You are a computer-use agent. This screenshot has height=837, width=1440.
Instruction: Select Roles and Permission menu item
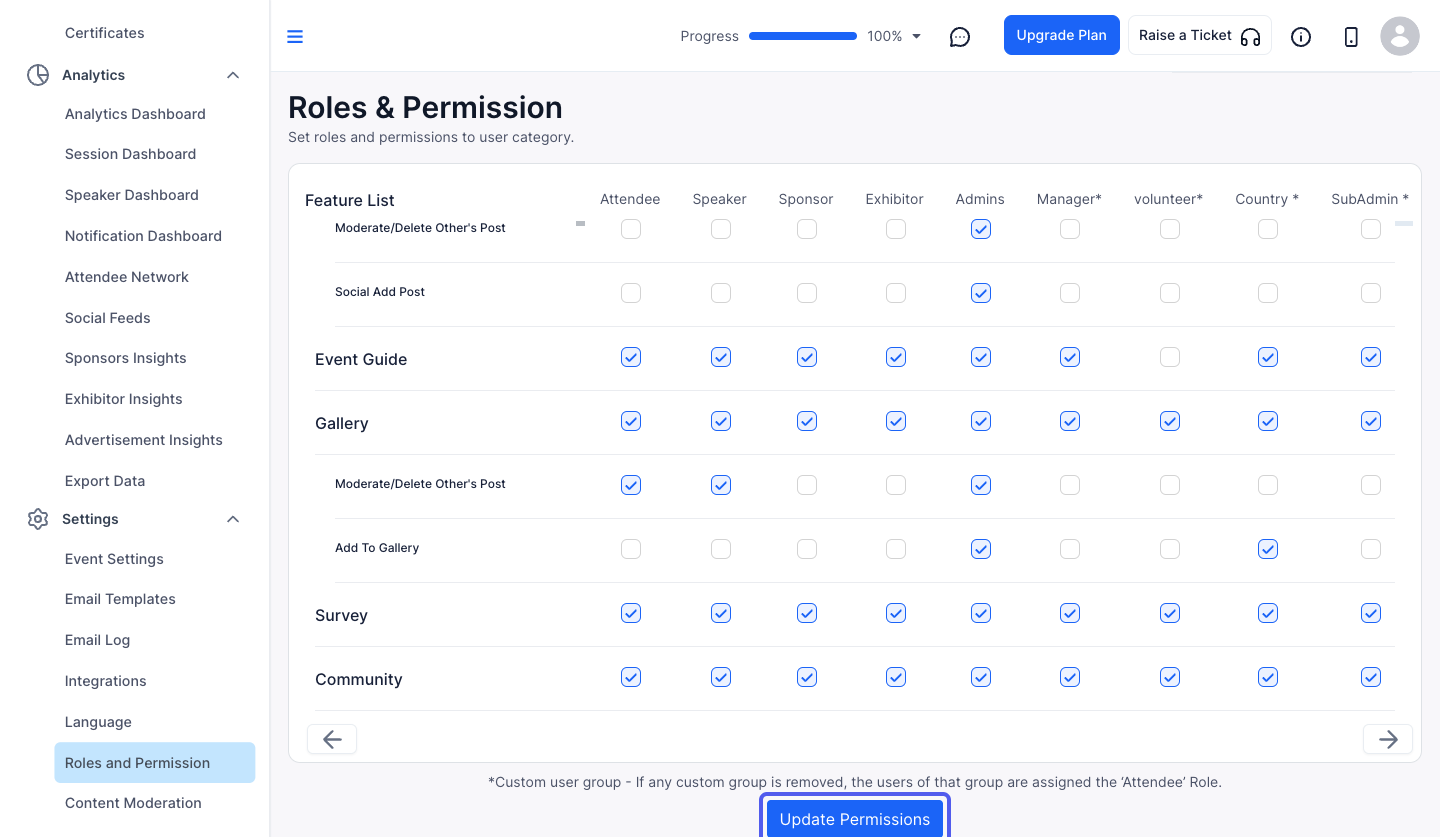(154, 762)
